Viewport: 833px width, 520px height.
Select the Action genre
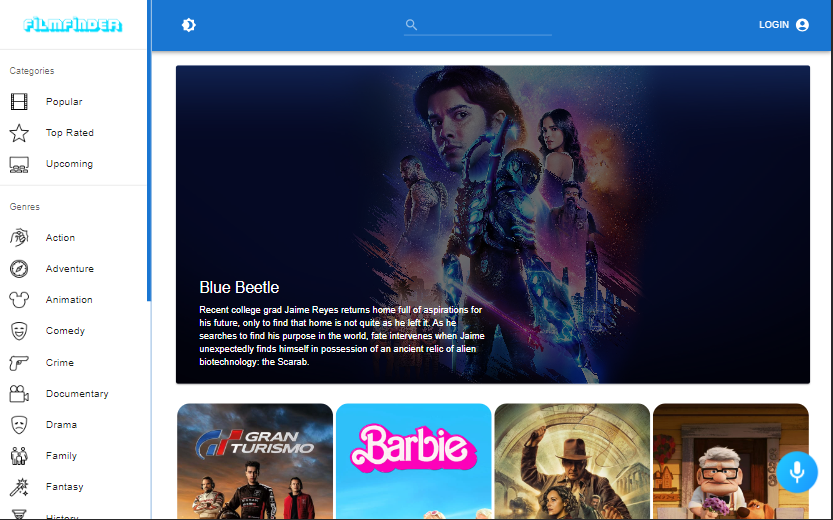point(60,237)
